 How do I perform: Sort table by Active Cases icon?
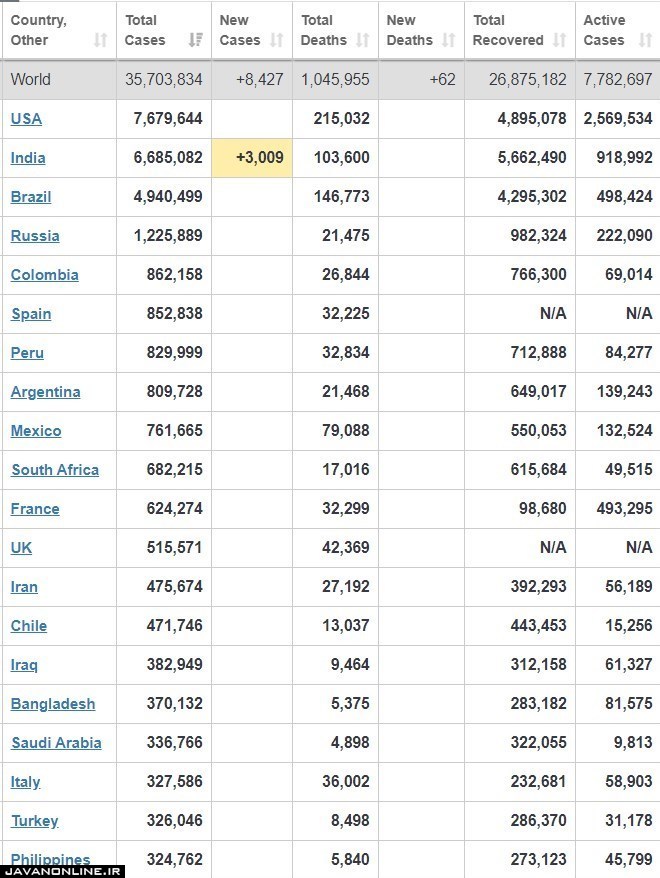tap(645, 40)
